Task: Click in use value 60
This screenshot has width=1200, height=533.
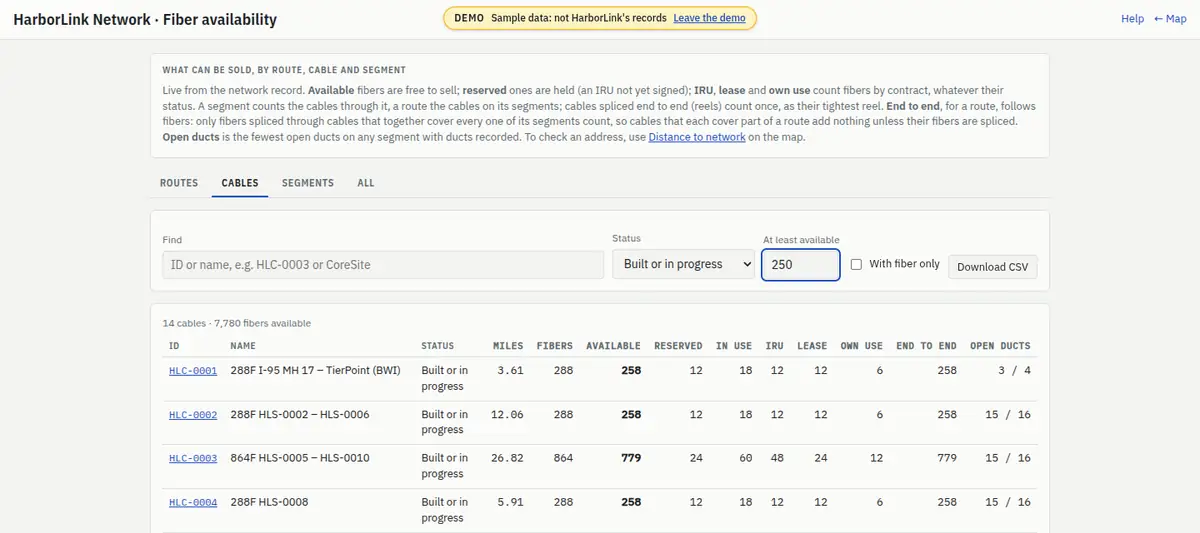Action: 745,458
